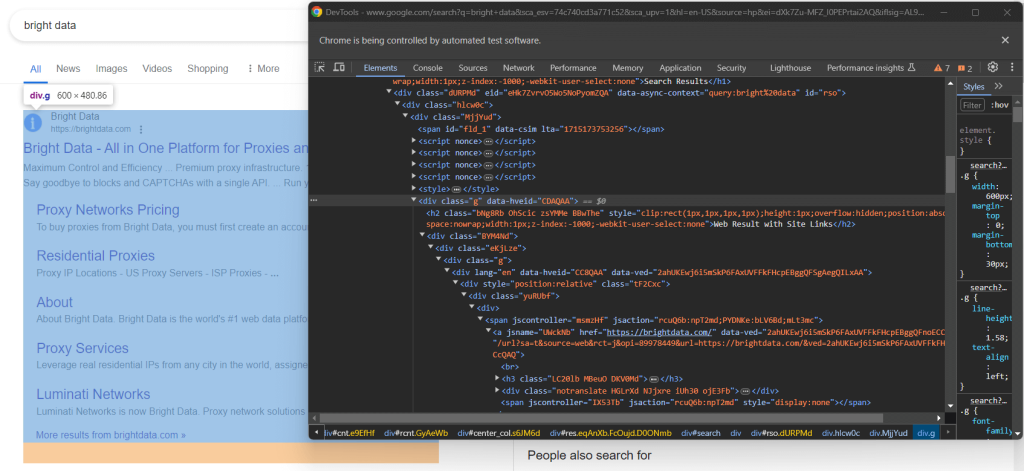Switch to the Network tab
This screenshot has width=1024, height=471.
coord(518,68)
